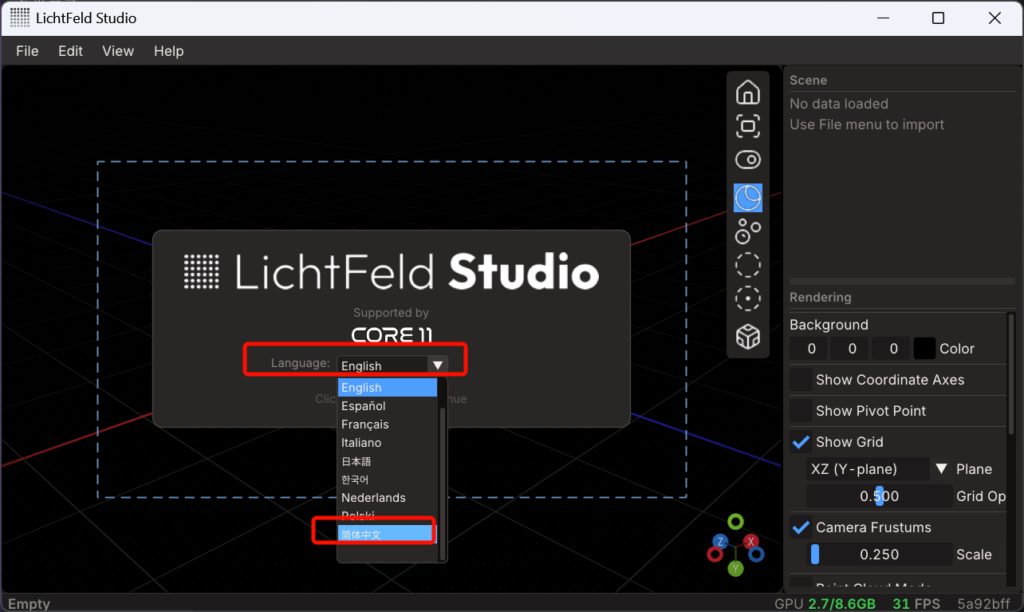Click the fullscreen frame icon
The width and height of the screenshot is (1024, 612).
[x=747, y=126]
